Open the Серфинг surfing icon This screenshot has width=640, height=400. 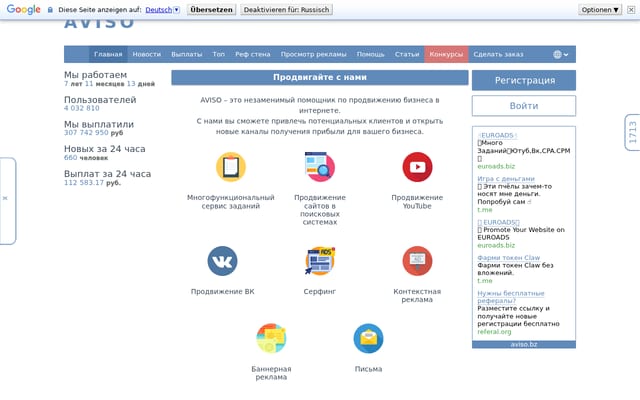pyautogui.click(x=320, y=261)
